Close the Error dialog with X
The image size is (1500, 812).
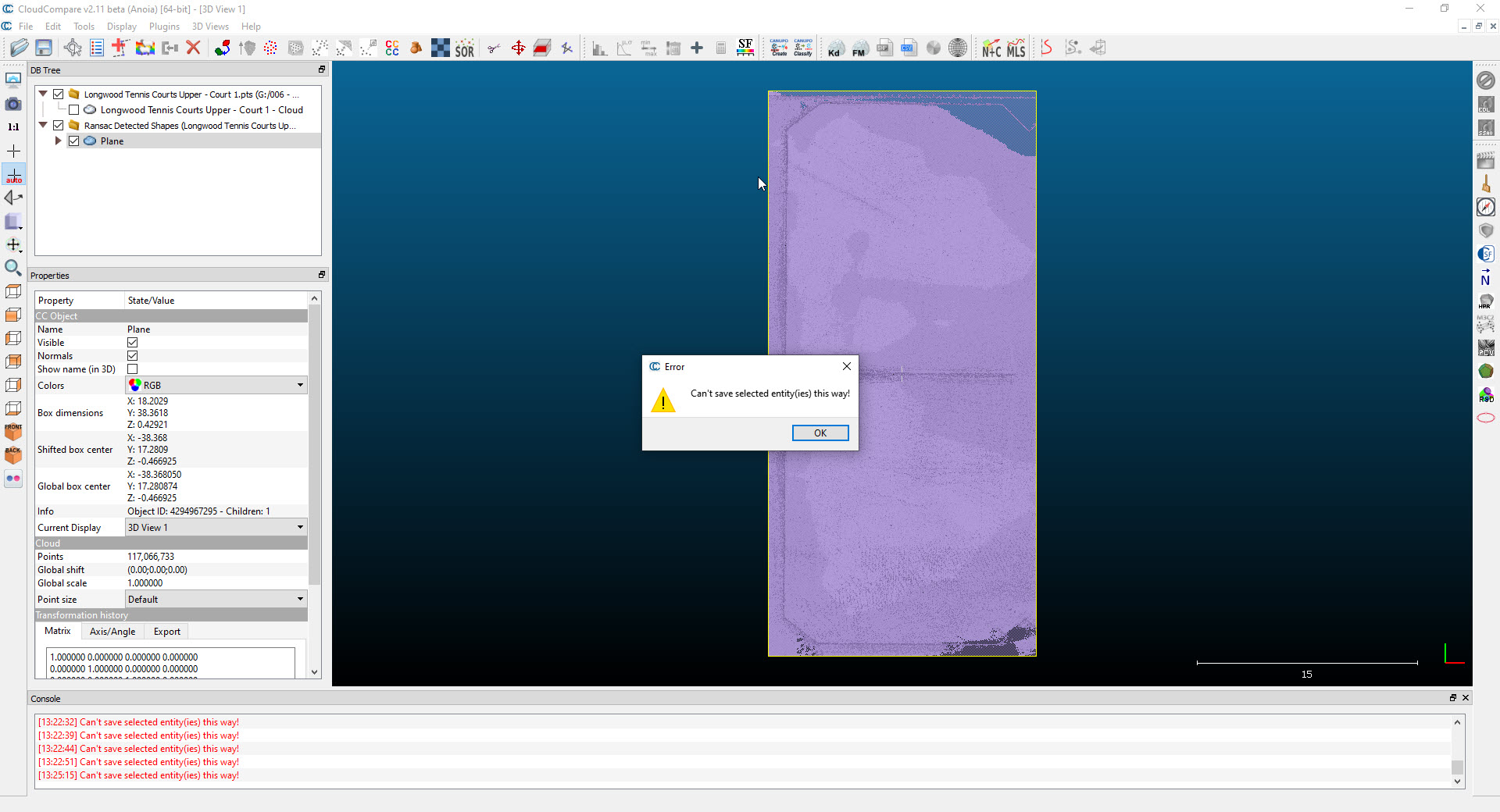coord(847,366)
